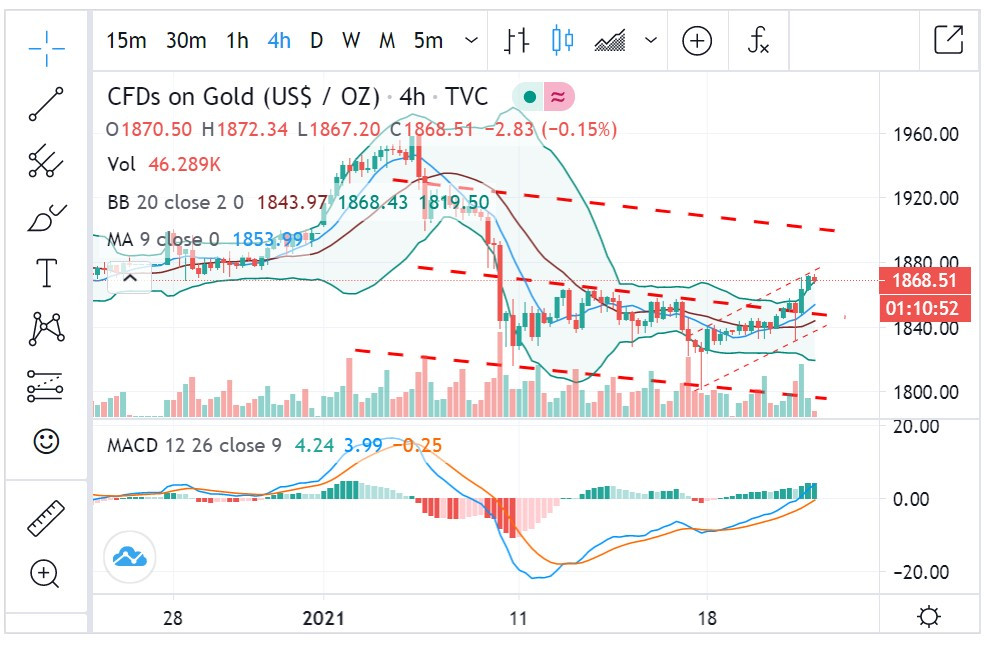Select the crosshair cursor tool
Viewport: 987px width, 646px height.
46,44
